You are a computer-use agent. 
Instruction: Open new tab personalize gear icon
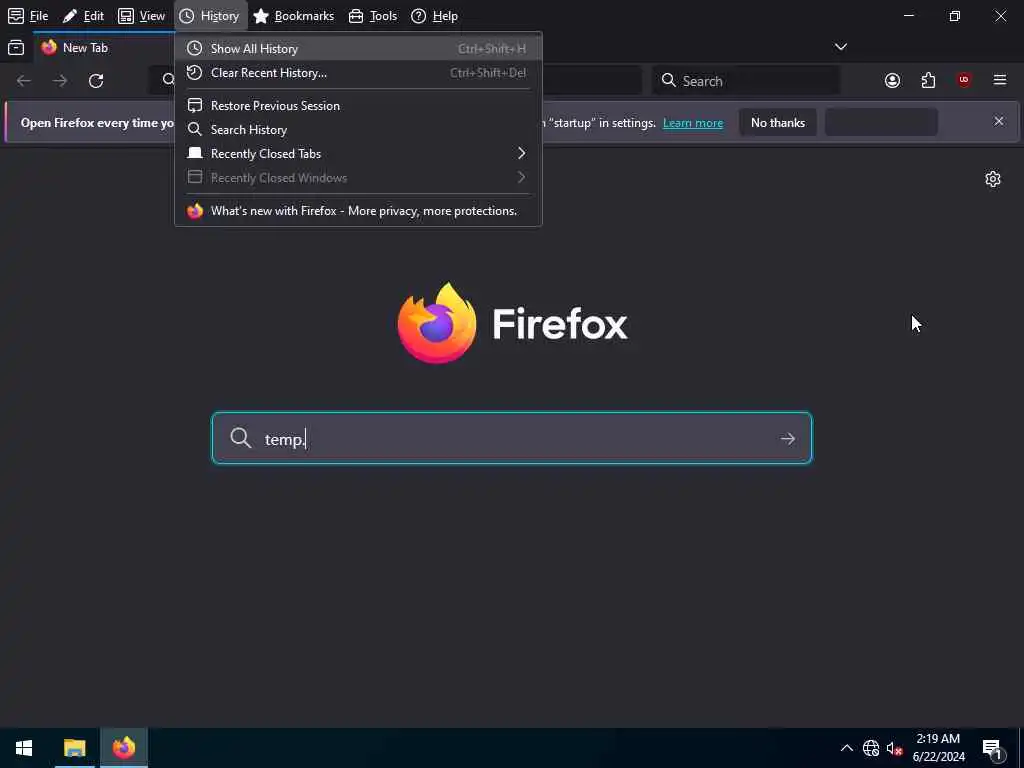click(x=993, y=179)
